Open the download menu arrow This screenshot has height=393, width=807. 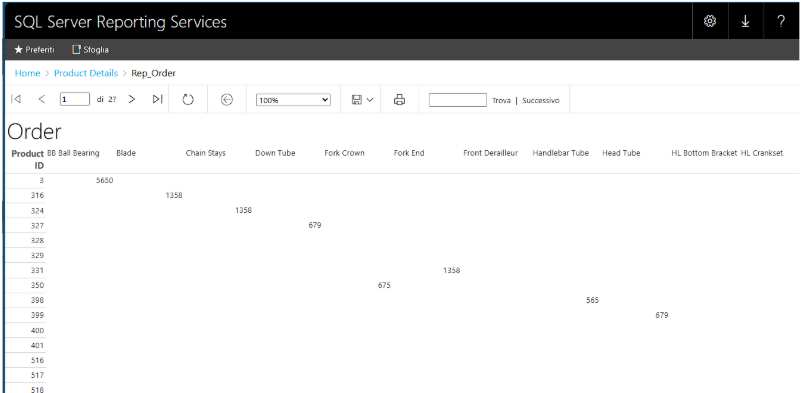(x=745, y=21)
